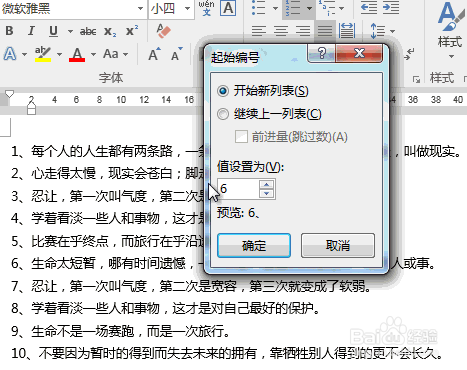467x370 pixels.
Task: Apply text effects (outlined A)
Action: [10, 54]
